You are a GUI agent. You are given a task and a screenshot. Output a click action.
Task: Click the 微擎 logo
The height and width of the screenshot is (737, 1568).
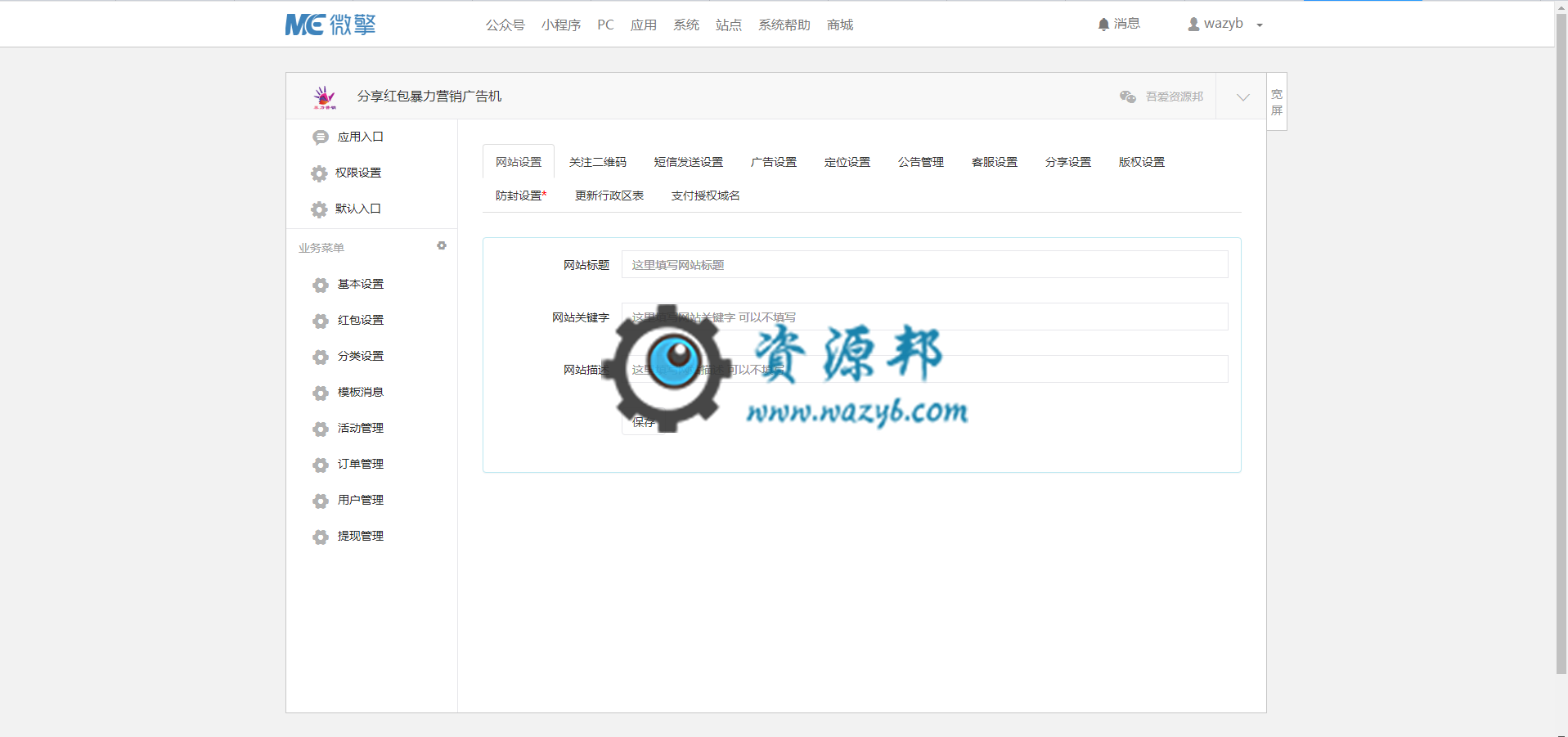(x=330, y=25)
